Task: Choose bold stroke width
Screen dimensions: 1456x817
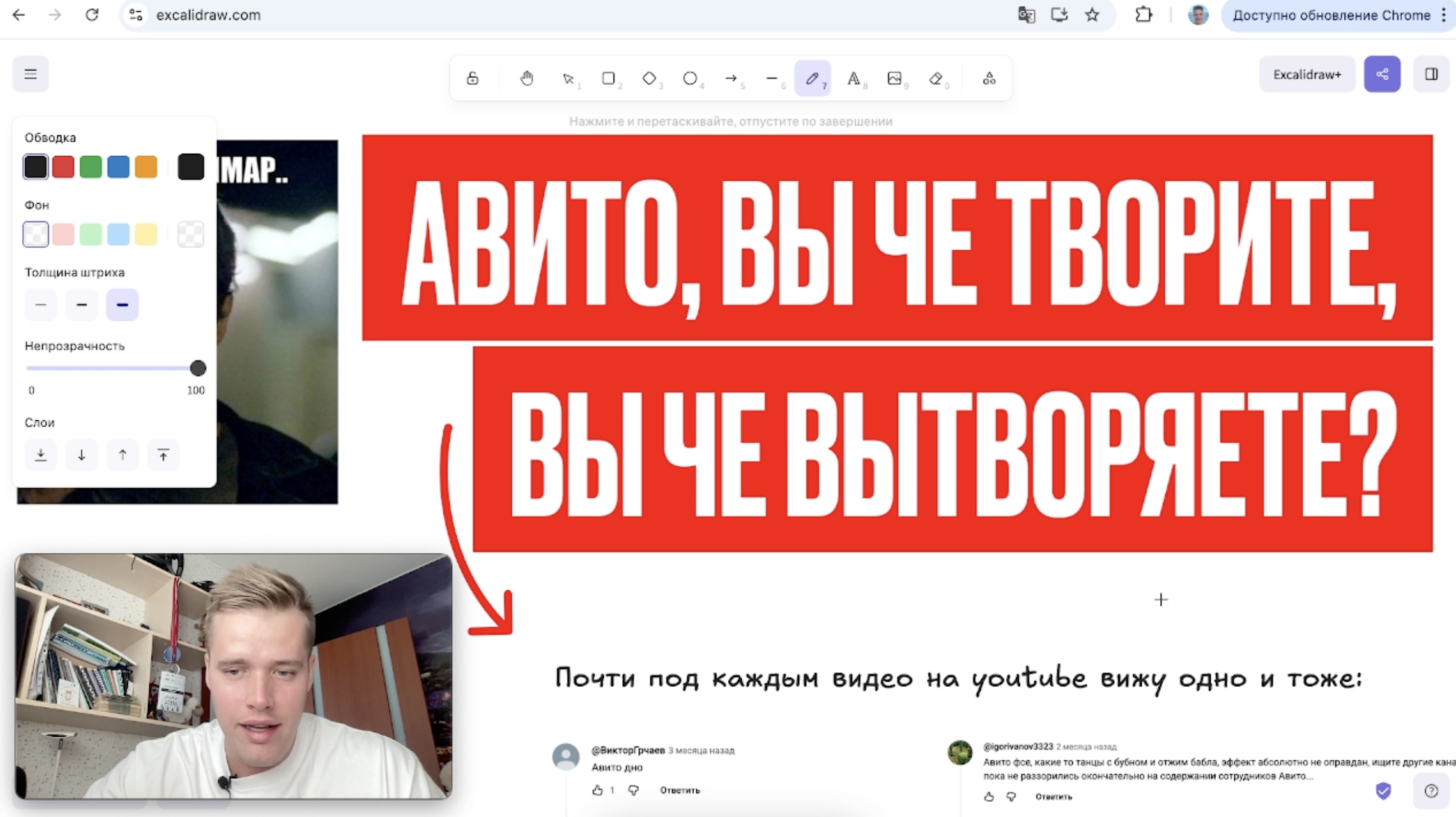Action: click(x=81, y=304)
